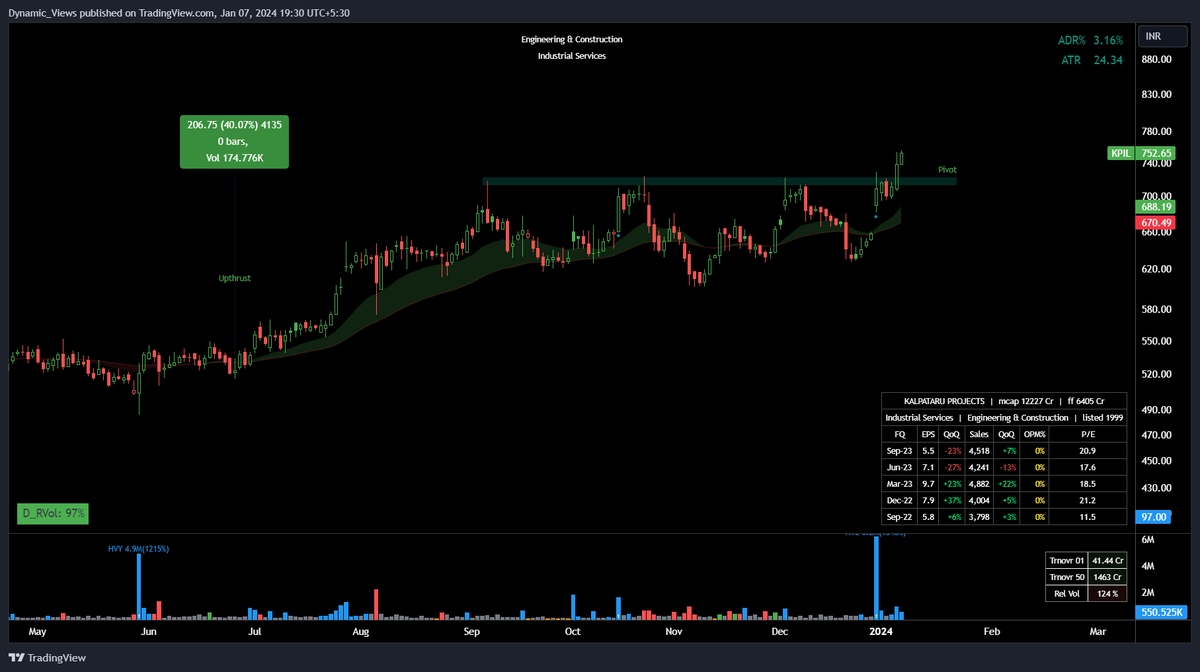Click the Sales value 3,798
The width and height of the screenshot is (1200, 672).
[x=979, y=517]
